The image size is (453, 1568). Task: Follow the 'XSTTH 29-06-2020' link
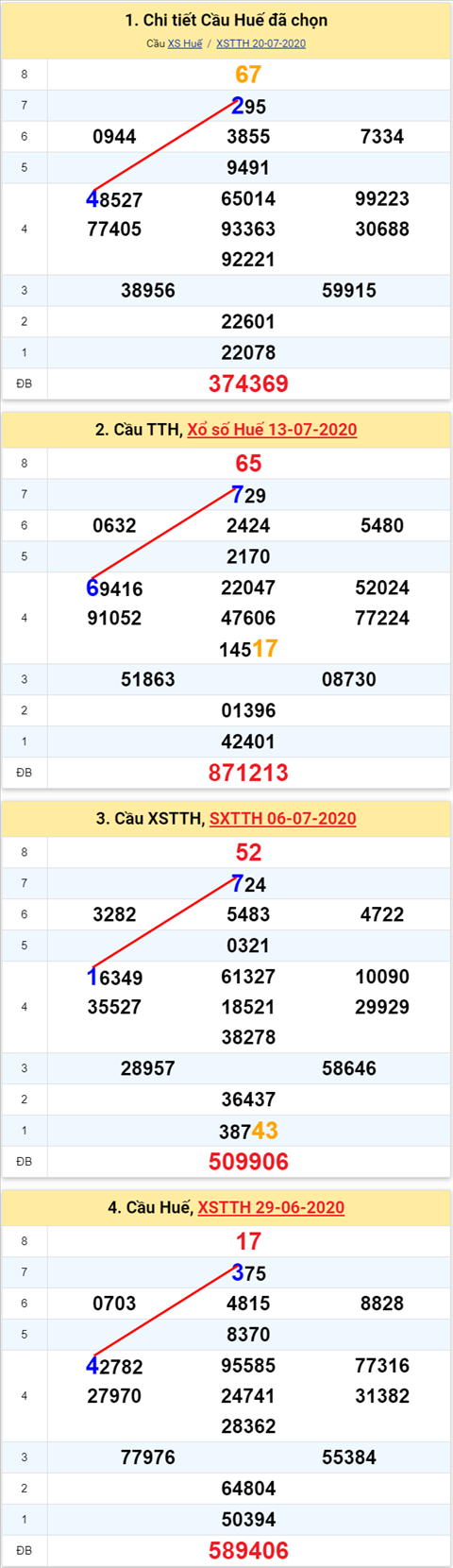(271, 1208)
